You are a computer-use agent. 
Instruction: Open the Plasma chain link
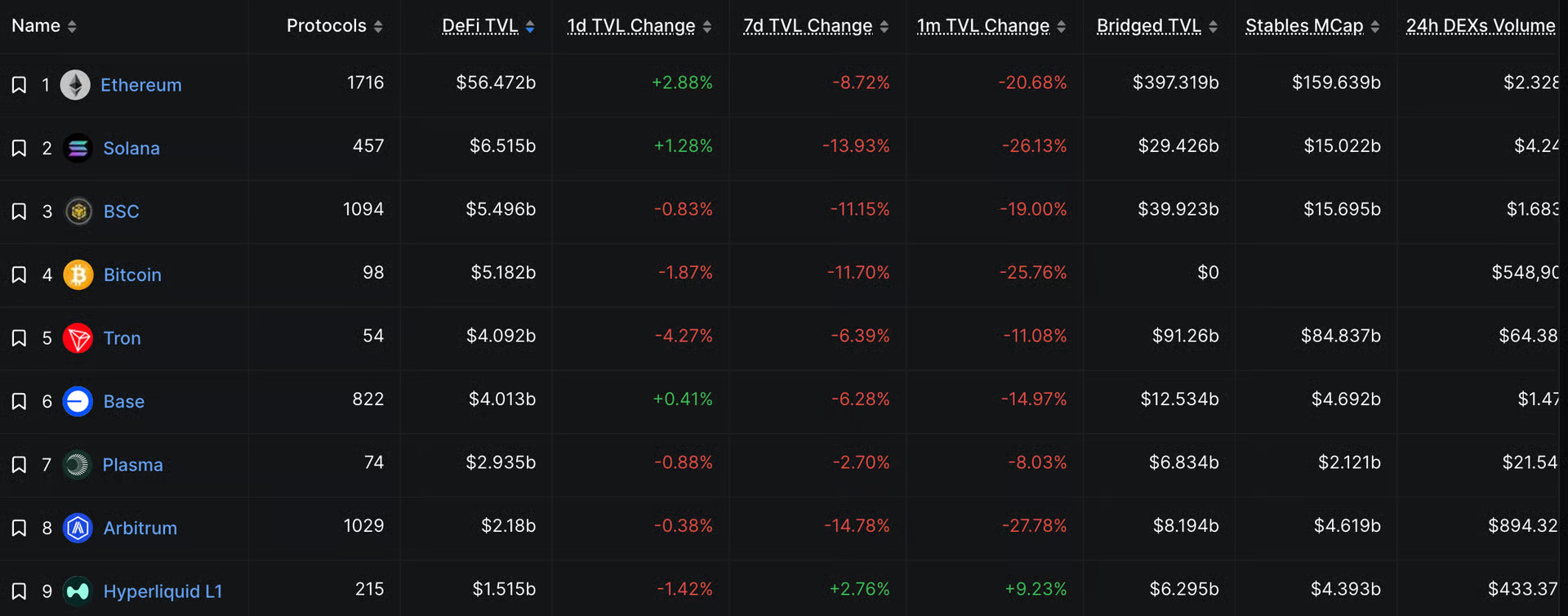point(132,465)
